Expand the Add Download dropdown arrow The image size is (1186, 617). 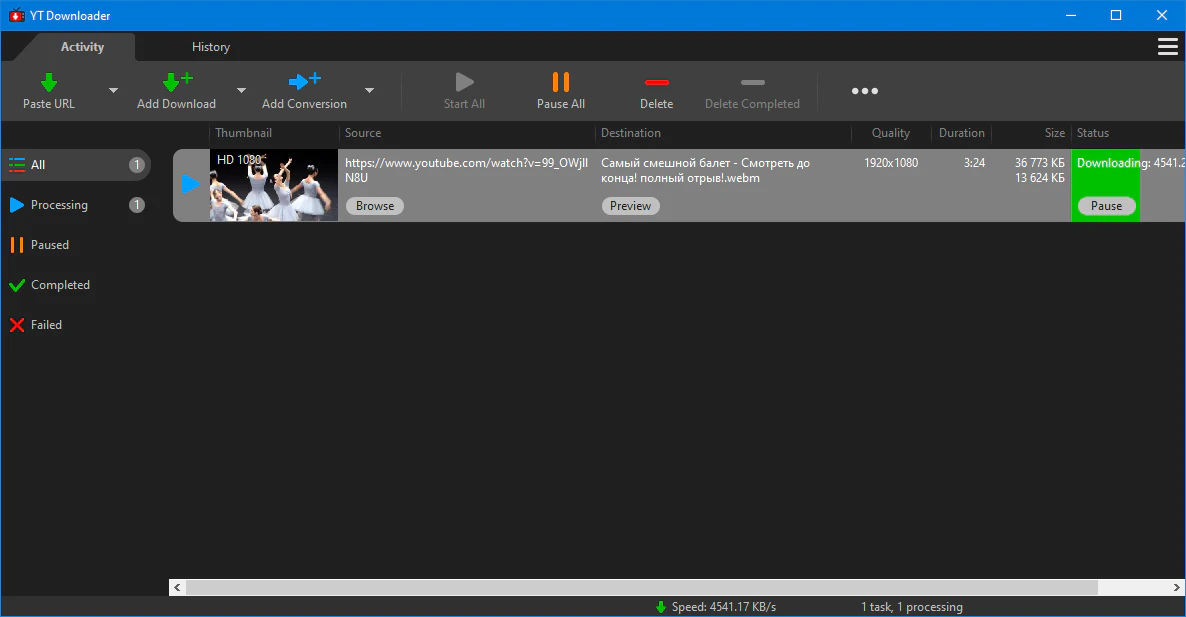coord(240,91)
